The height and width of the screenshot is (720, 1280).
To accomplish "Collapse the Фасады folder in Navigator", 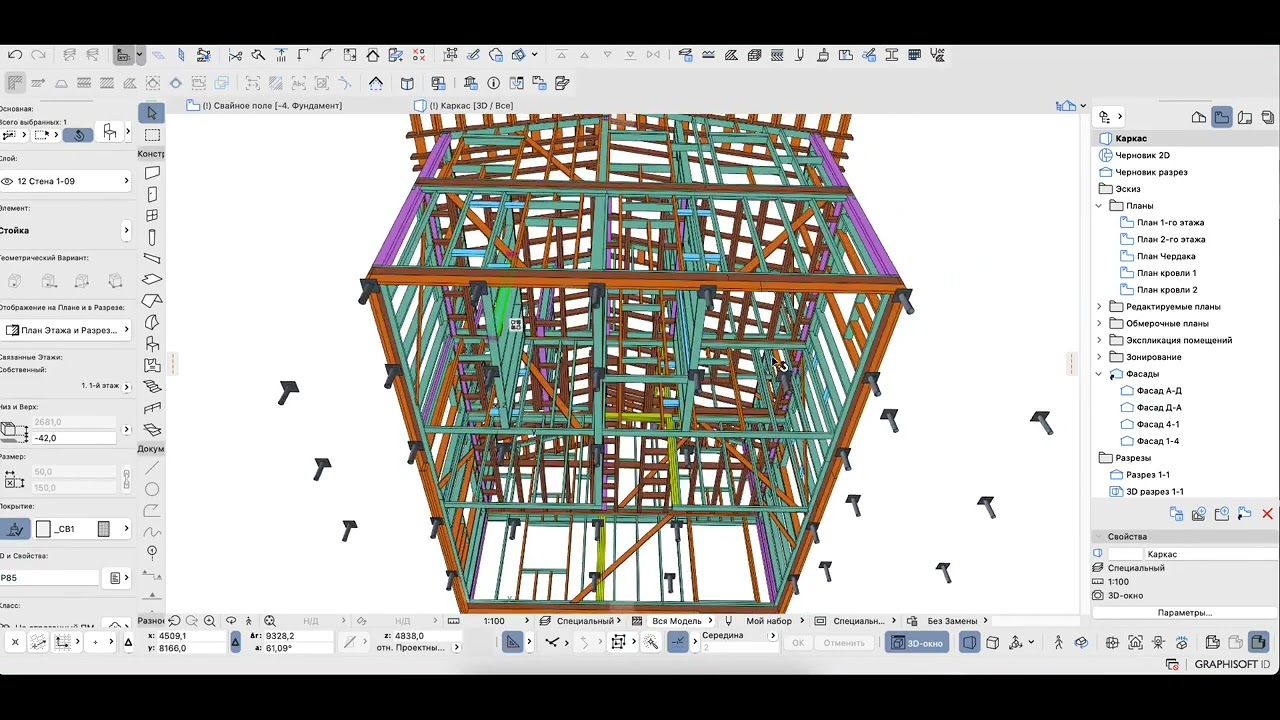I will click(x=1099, y=374).
